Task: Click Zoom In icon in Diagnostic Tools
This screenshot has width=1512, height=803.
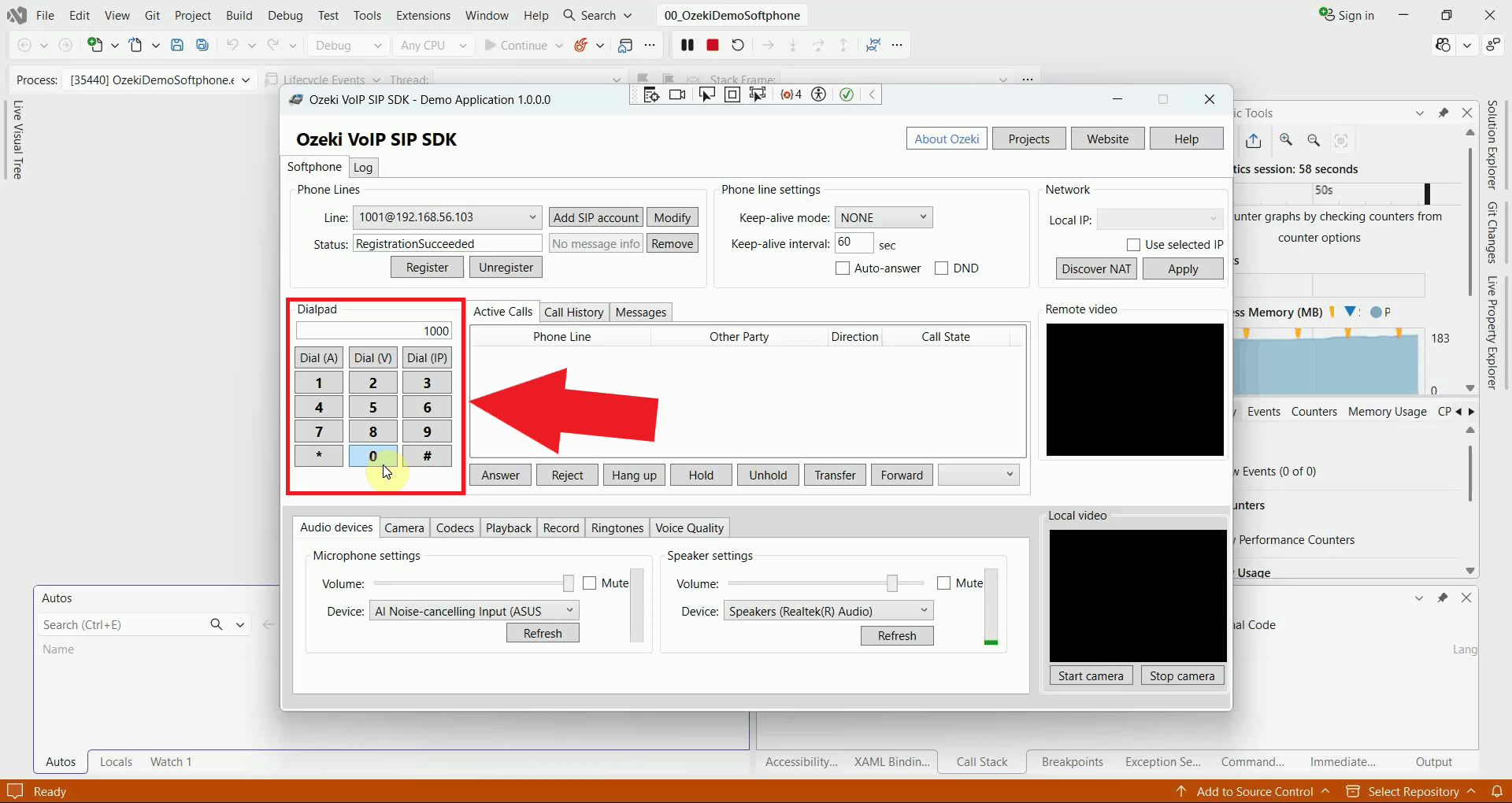Action: point(1286,140)
